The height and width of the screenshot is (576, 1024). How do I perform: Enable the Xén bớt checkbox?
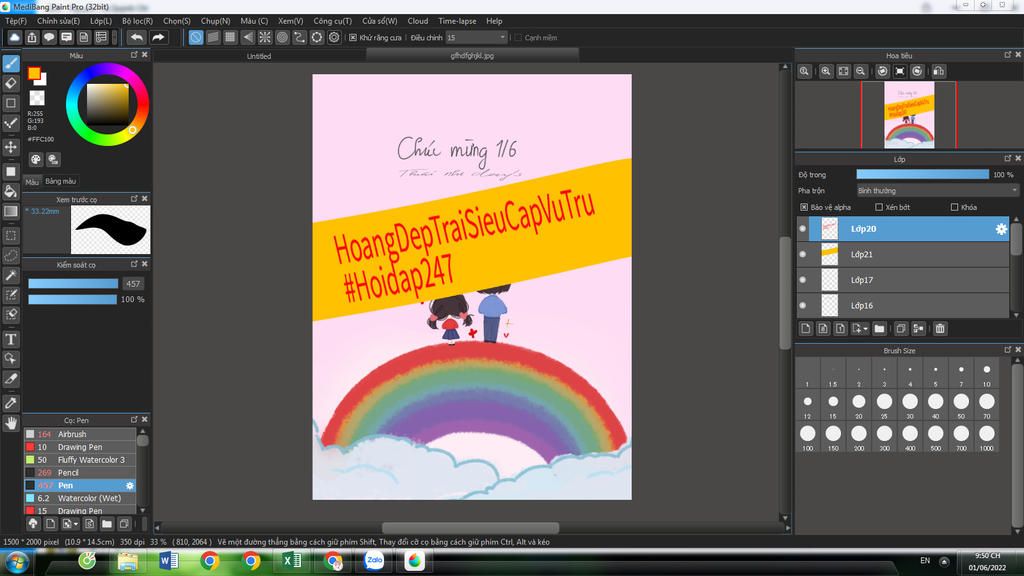[879, 207]
